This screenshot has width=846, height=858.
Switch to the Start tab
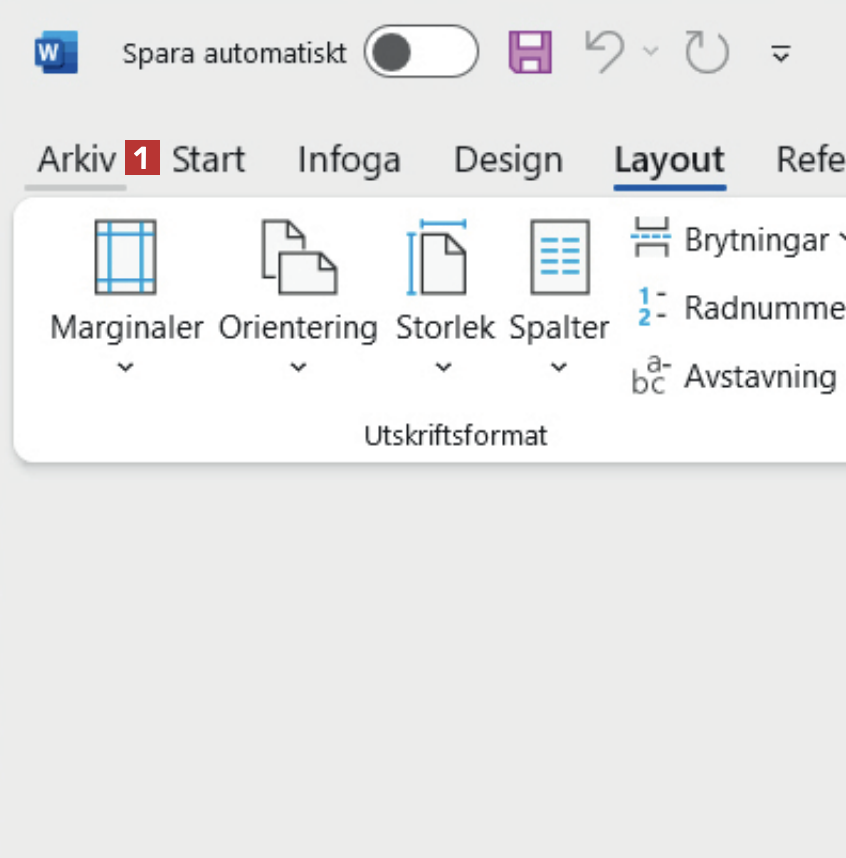pyautogui.click(x=208, y=160)
